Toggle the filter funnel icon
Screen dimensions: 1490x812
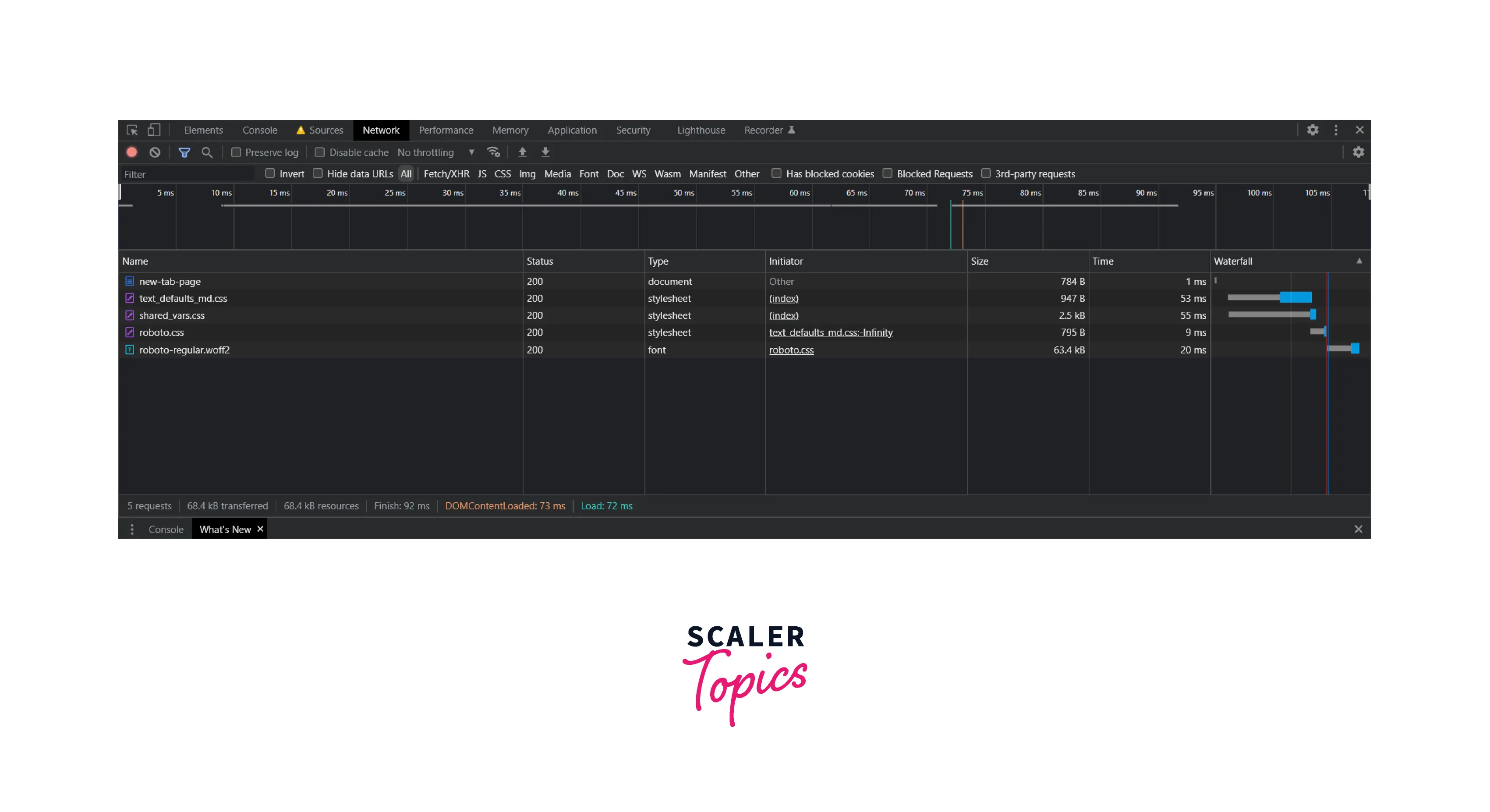pos(184,152)
